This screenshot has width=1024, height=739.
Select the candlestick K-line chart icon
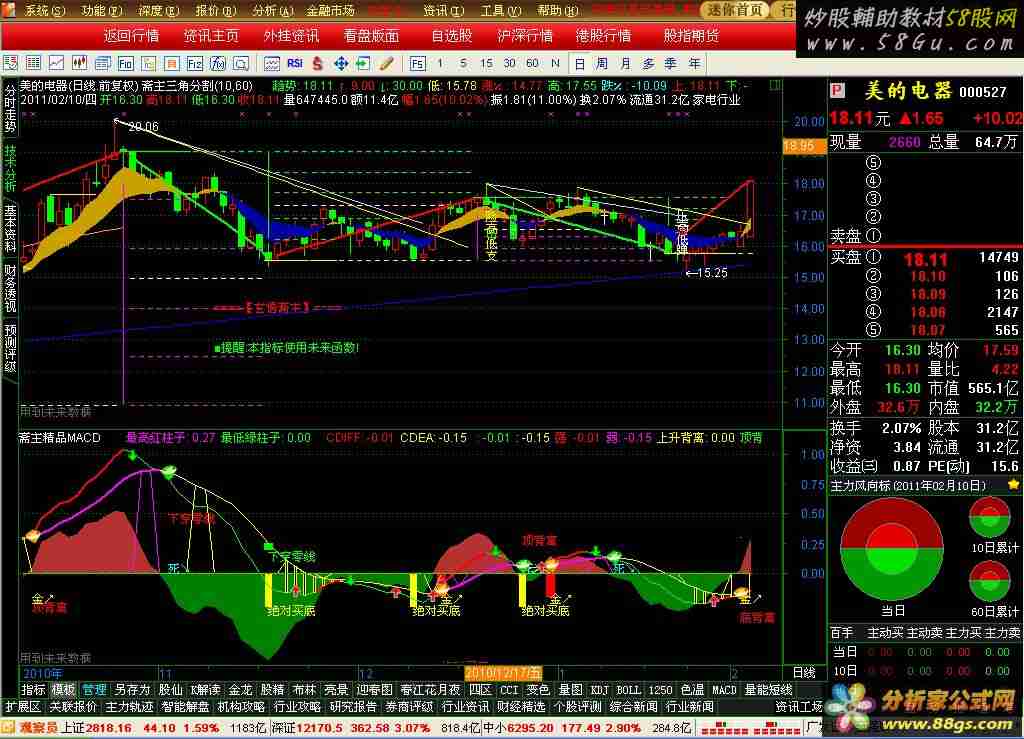click(x=79, y=63)
